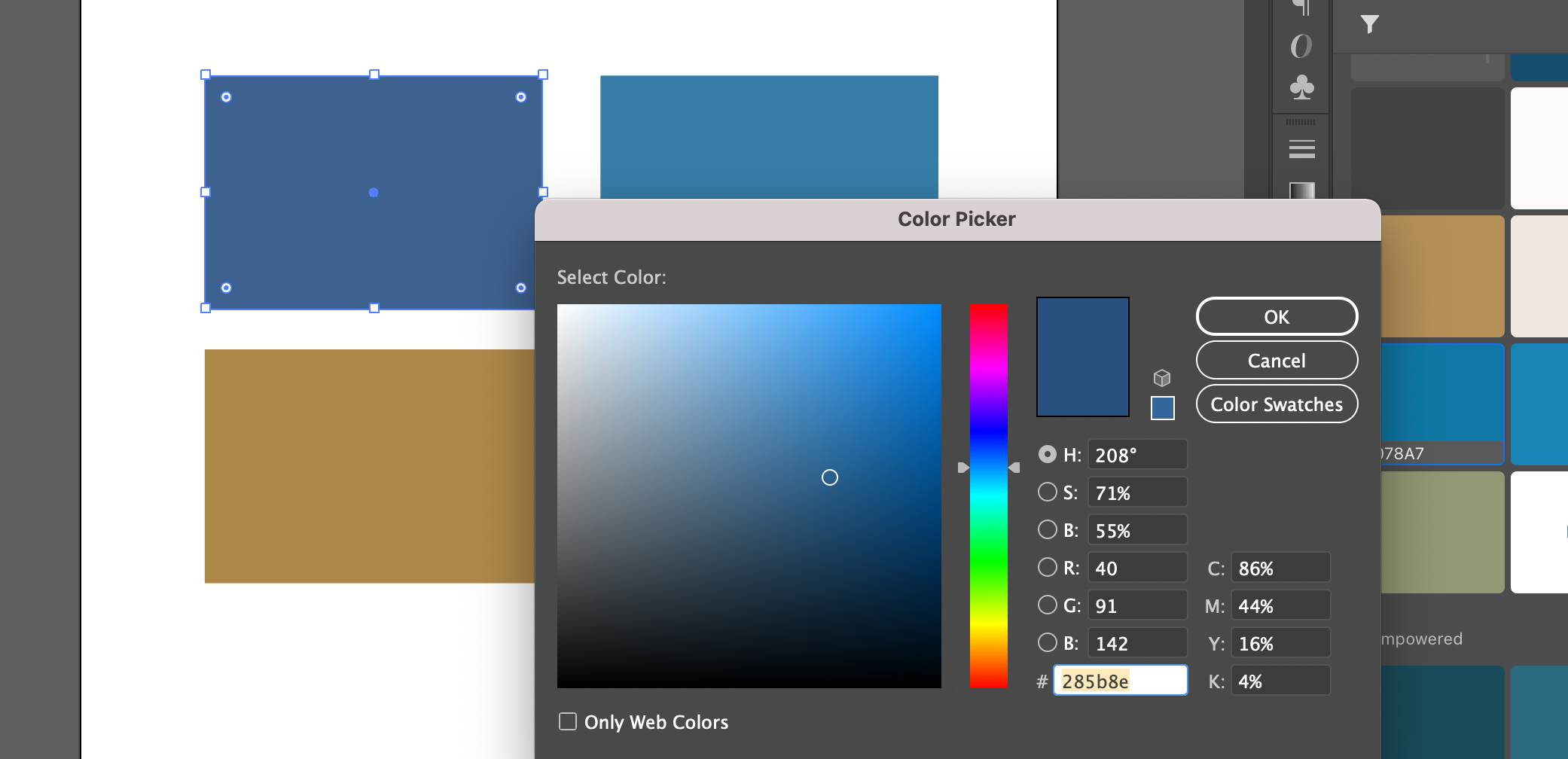Enable the Only Web Colors checkbox
This screenshot has width=1568, height=759.
click(x=567, y=721)
